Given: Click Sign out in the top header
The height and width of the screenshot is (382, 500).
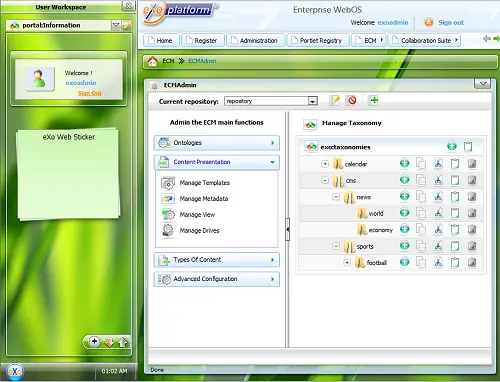Looking at the screenshot, I should pos(451,23).
